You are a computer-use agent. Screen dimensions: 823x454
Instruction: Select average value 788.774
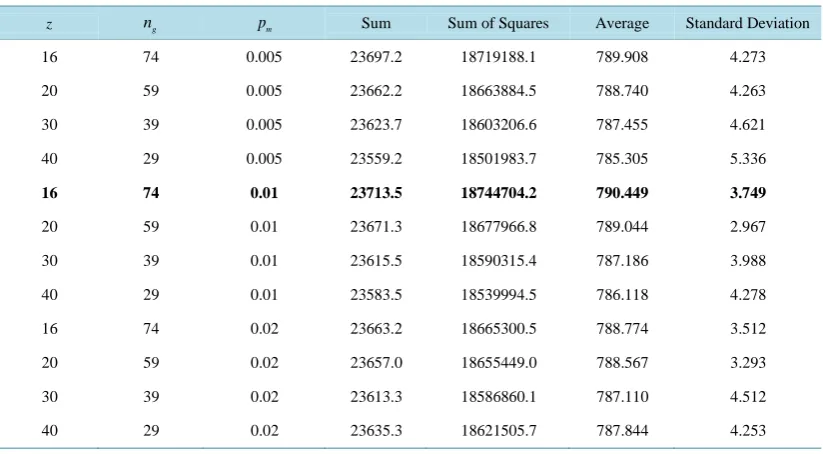pyautogui.click(x=622, y=329)
